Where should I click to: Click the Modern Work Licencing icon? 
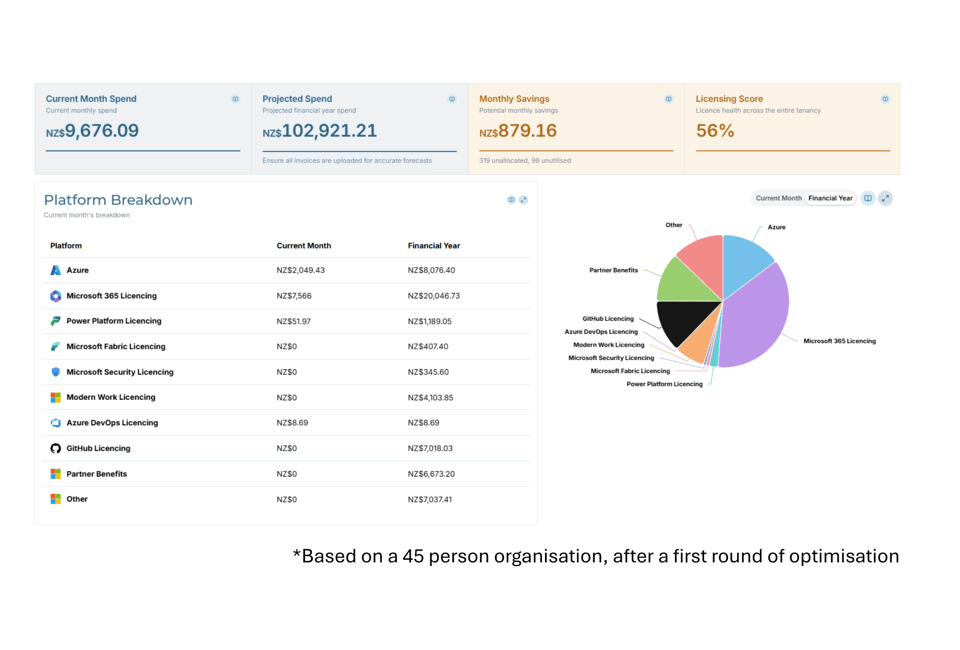click(x=56, y=397)
